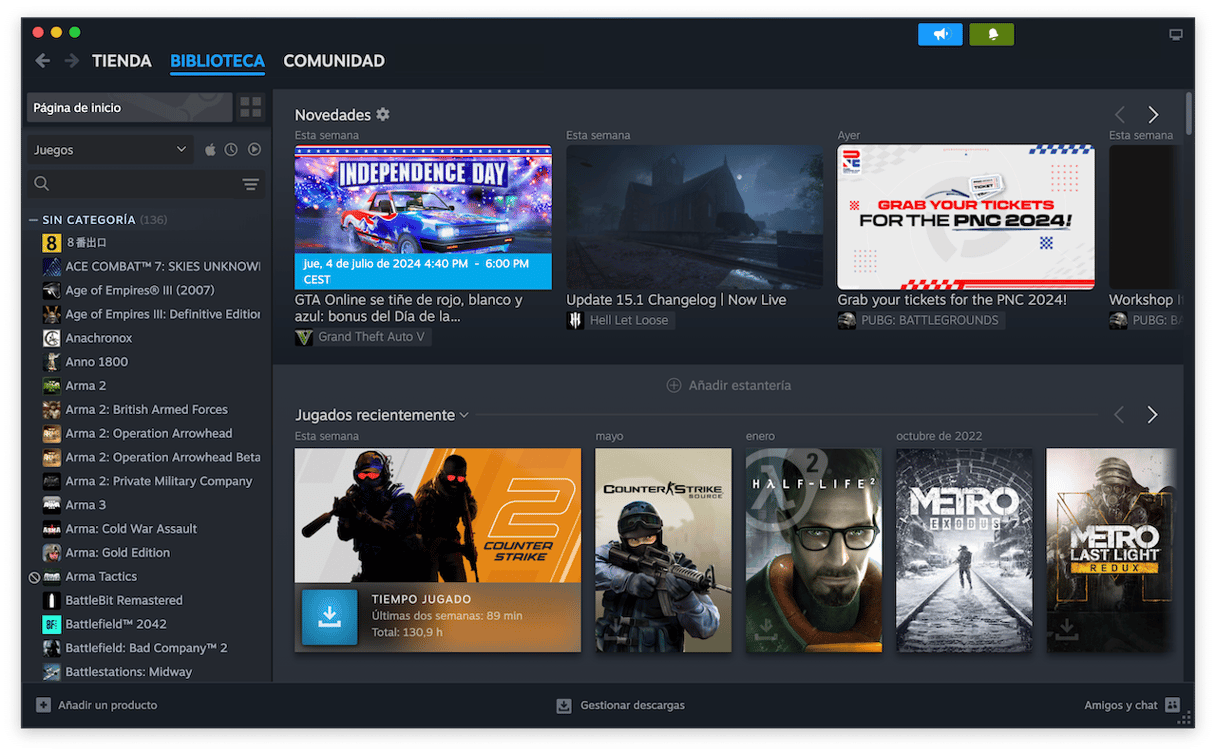1216x753 pixels.
Task: Click the main library vertical scrollbar
Action: click(x=1188, y=113)
